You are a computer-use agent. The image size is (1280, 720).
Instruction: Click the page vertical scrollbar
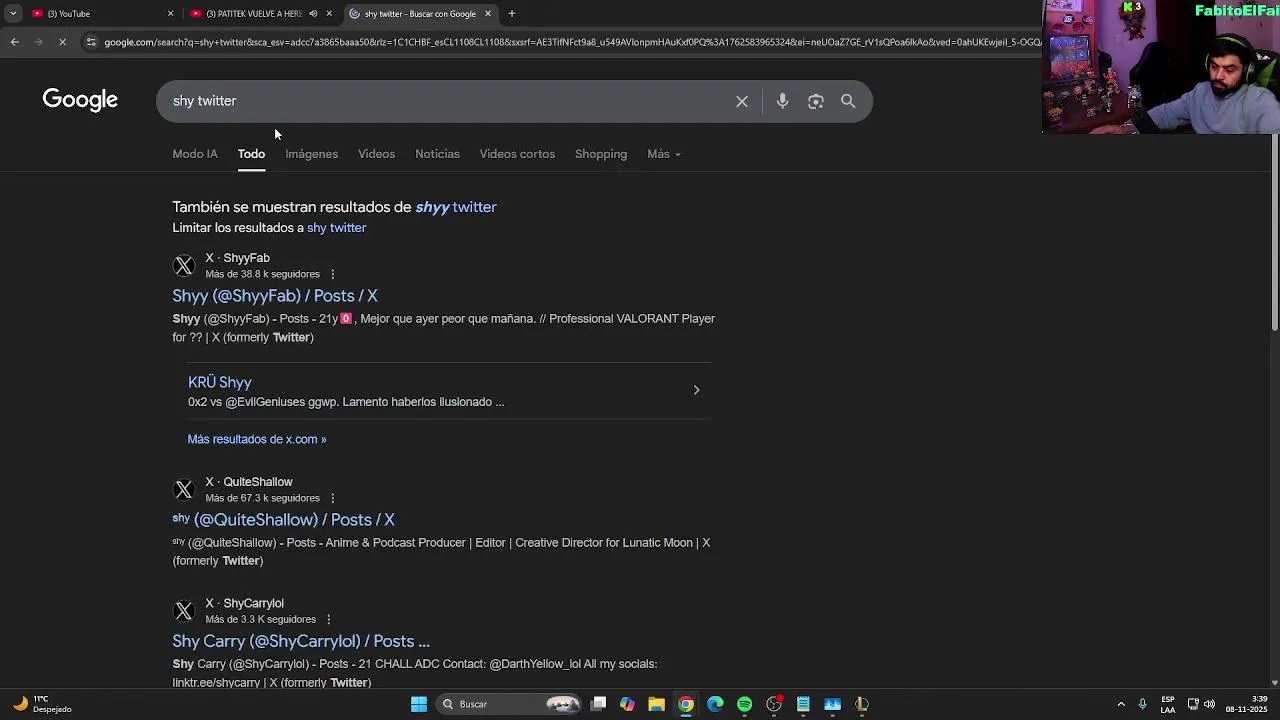[1274, 230]
